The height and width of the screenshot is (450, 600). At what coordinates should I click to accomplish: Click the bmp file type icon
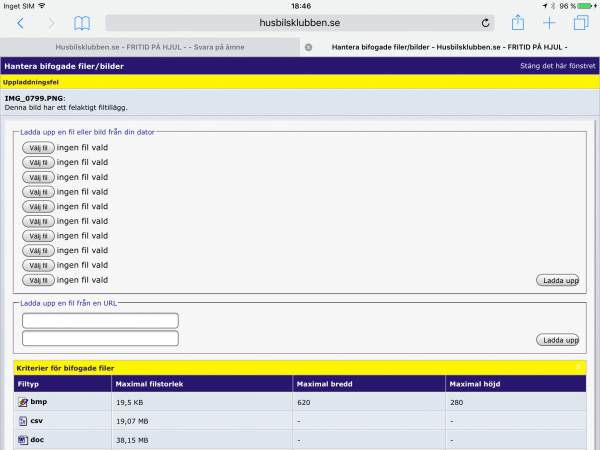(x=24, y=402)
